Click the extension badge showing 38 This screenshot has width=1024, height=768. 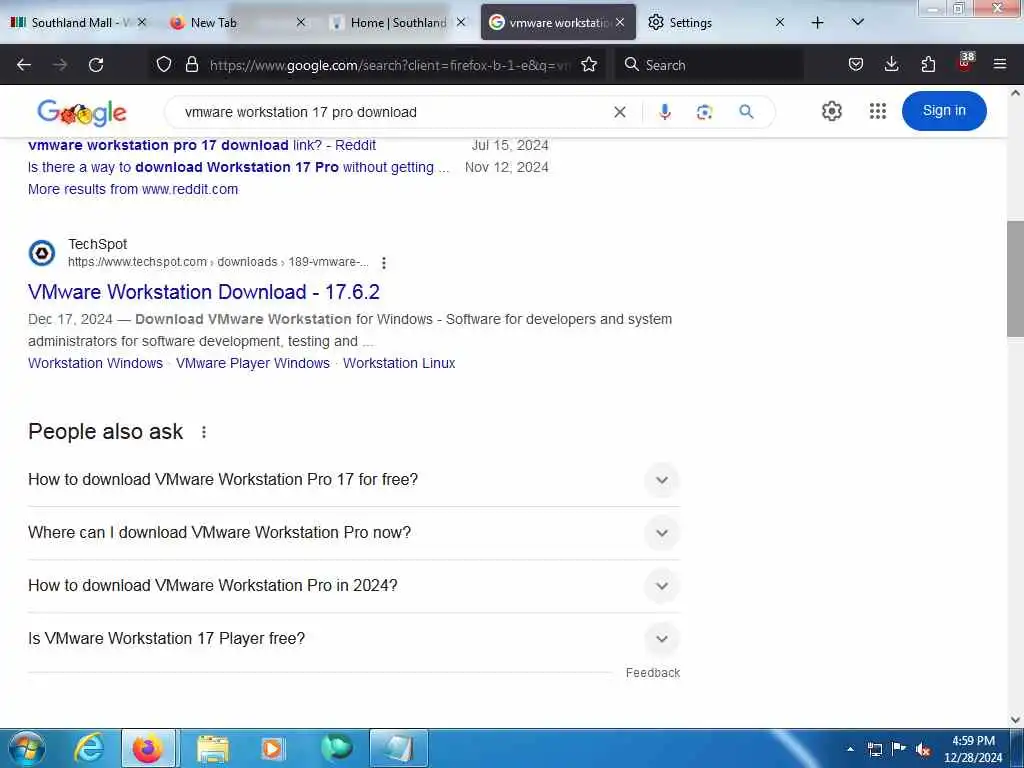click(x=965, y=63)
